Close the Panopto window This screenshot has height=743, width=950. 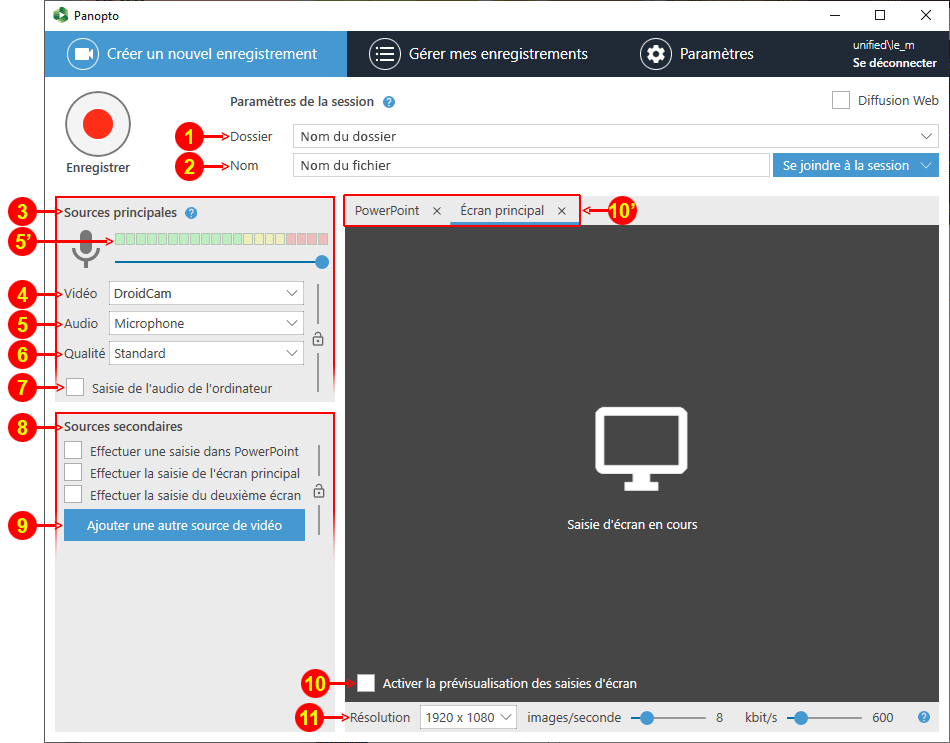926,15
